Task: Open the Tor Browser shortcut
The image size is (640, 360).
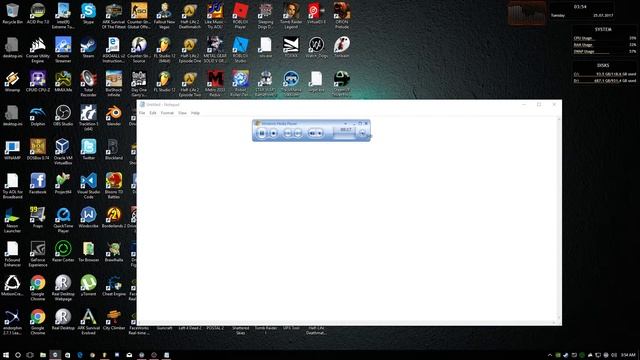Action: click(88, 251)
